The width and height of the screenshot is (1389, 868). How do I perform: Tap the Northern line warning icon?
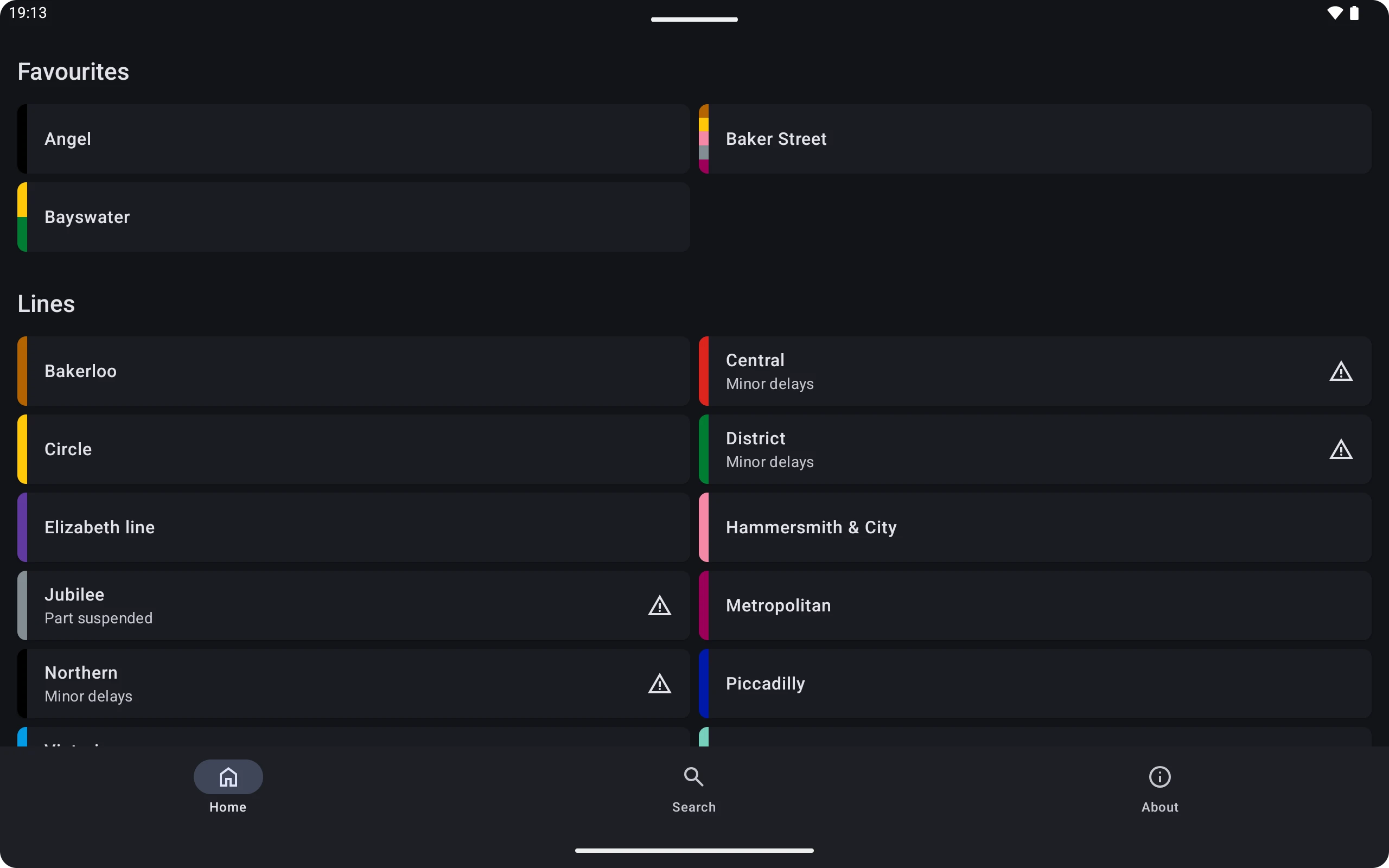[x=659, y=683]
